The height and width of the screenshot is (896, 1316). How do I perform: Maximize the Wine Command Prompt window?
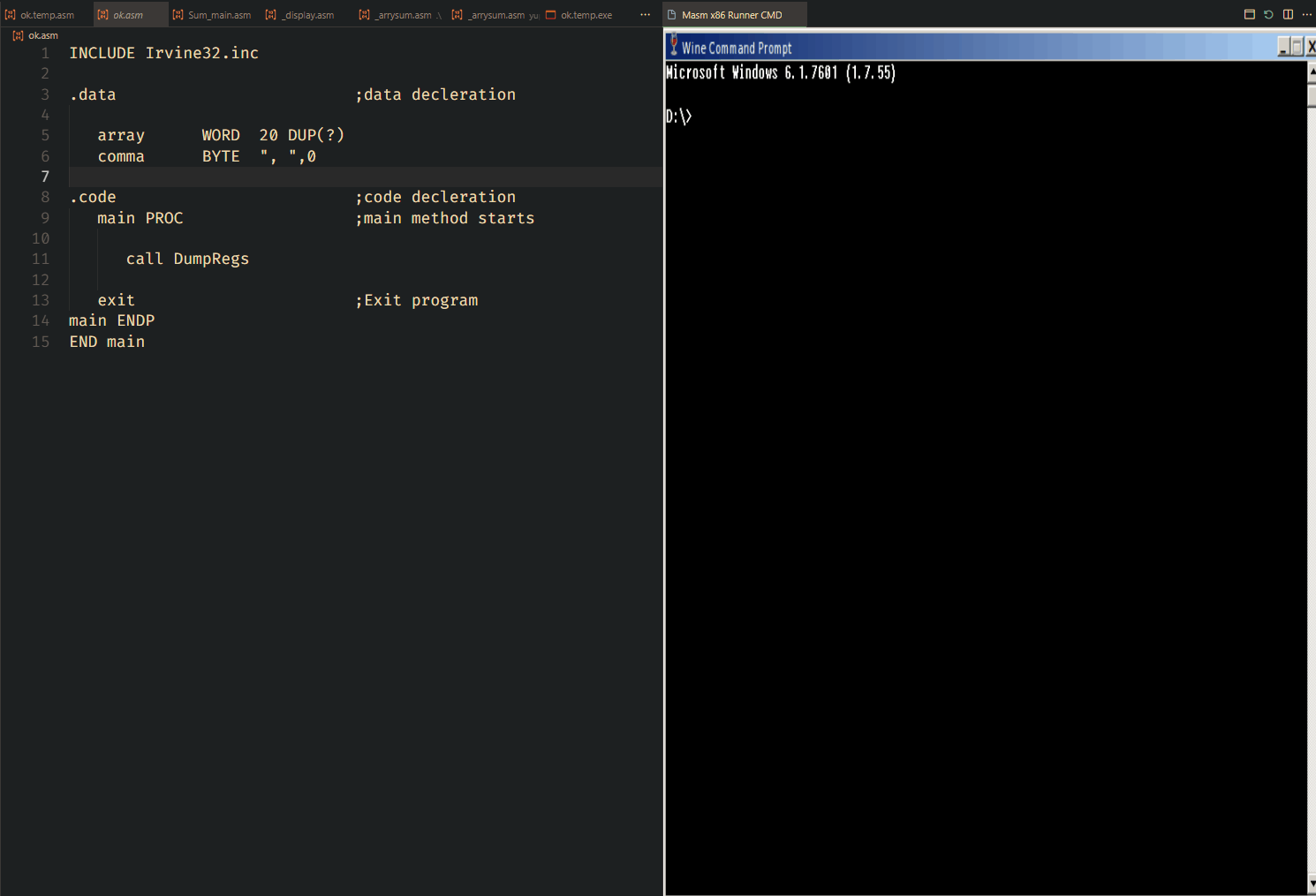point(1297,47)
